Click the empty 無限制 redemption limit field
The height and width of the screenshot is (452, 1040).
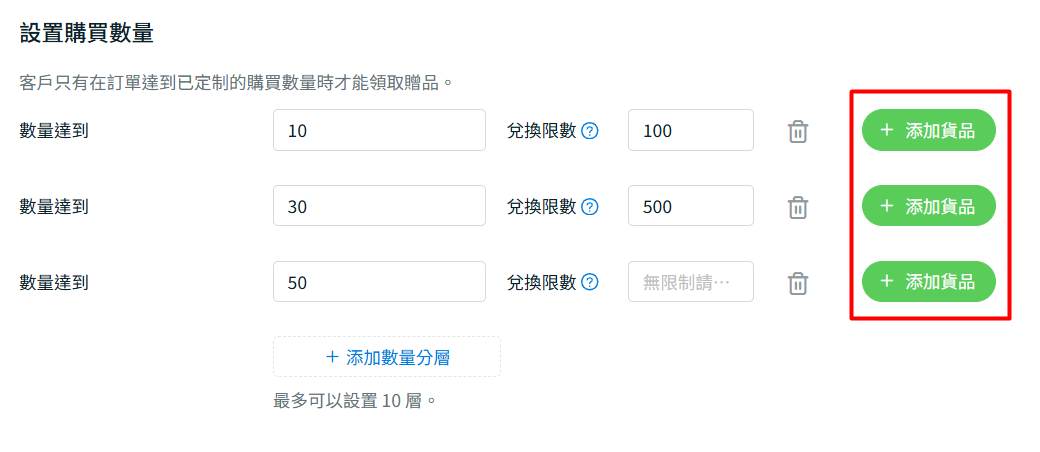pos(690,282)
